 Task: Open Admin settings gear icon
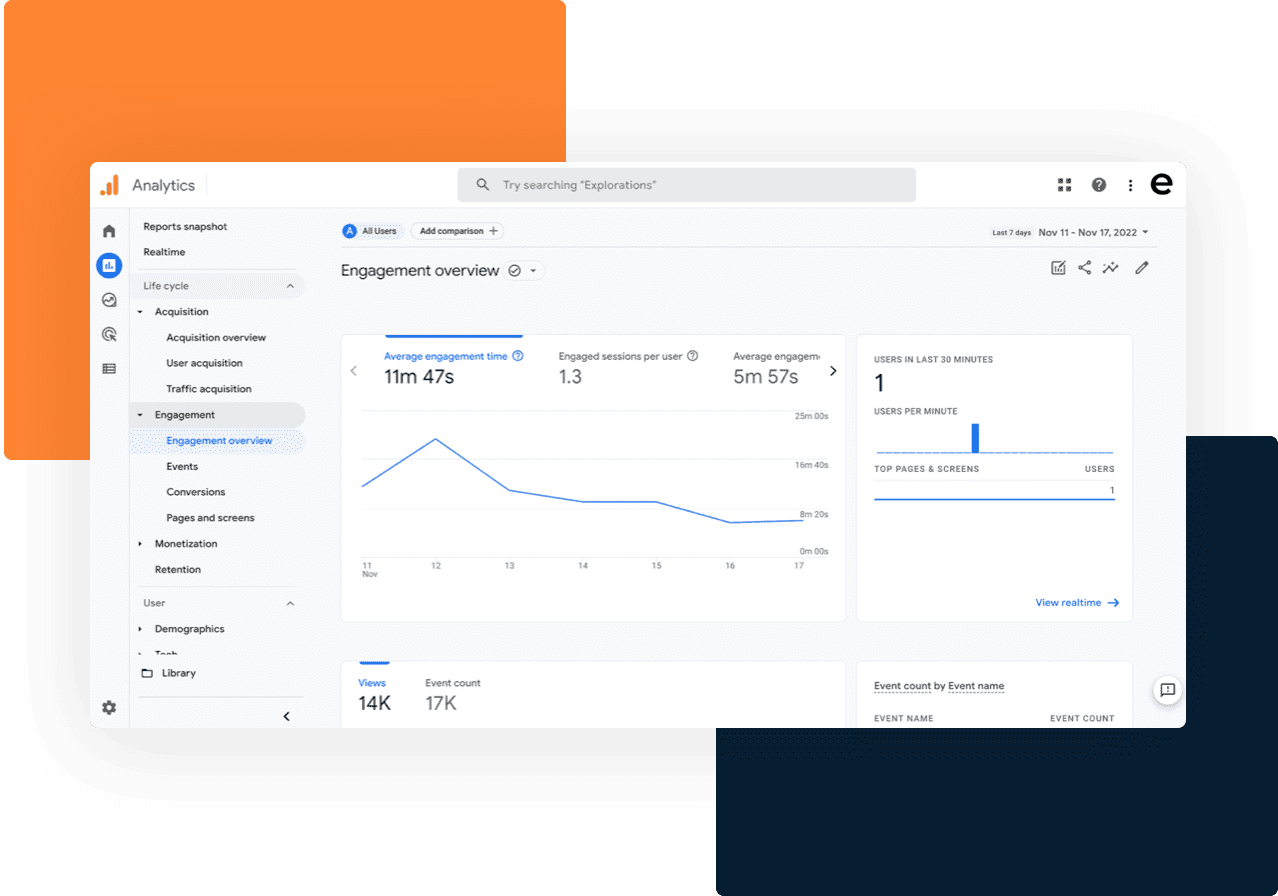[x=109, y=707]
